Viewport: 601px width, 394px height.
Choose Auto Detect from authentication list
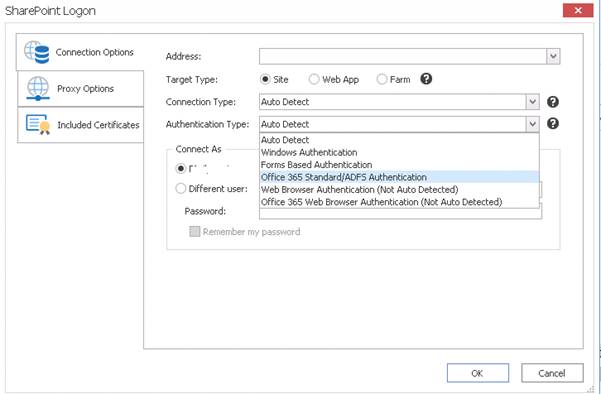coord(399,140)
